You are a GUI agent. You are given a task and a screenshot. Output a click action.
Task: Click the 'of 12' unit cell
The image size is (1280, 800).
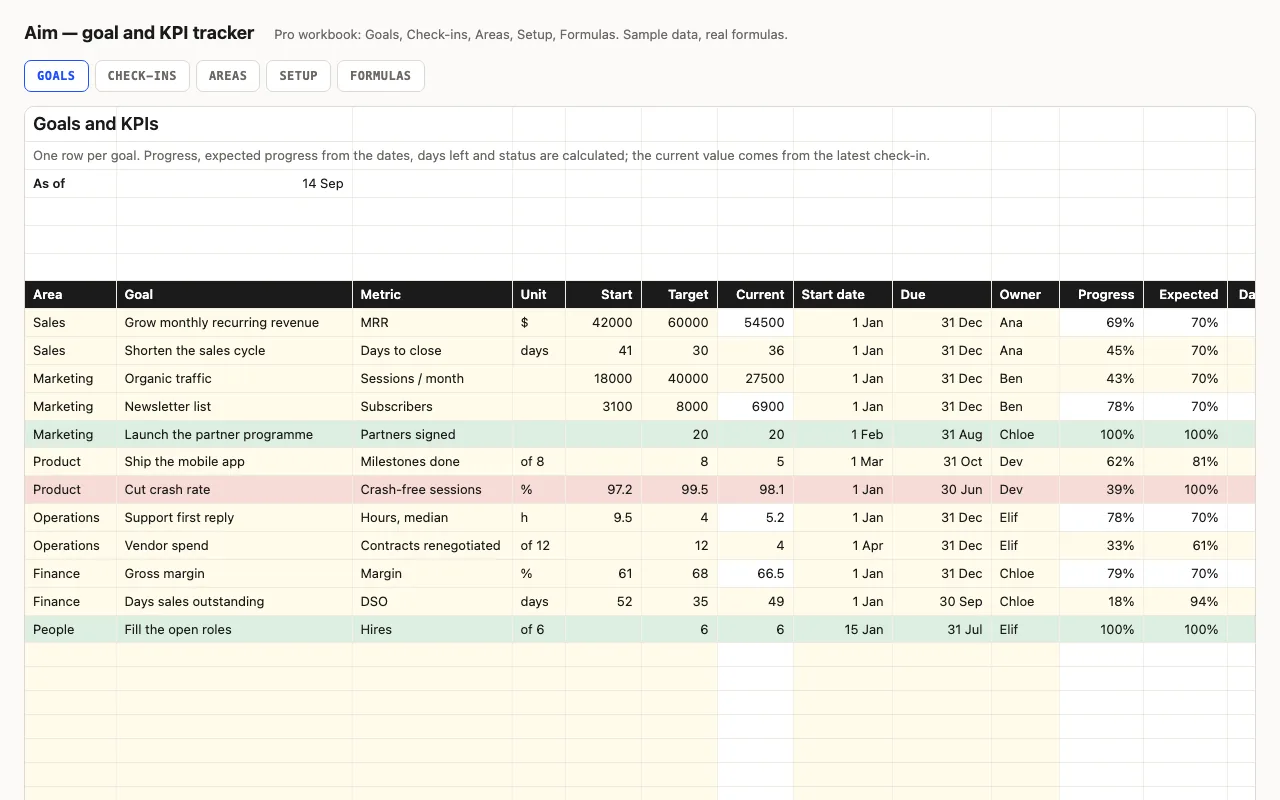(x=539, y=546)
